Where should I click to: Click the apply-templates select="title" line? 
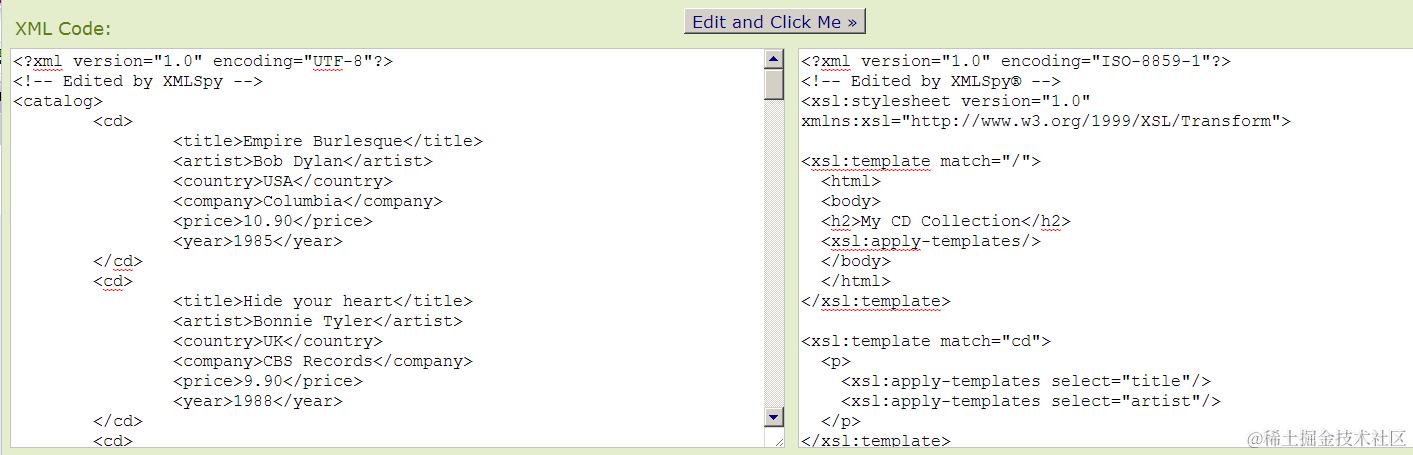1026,381
